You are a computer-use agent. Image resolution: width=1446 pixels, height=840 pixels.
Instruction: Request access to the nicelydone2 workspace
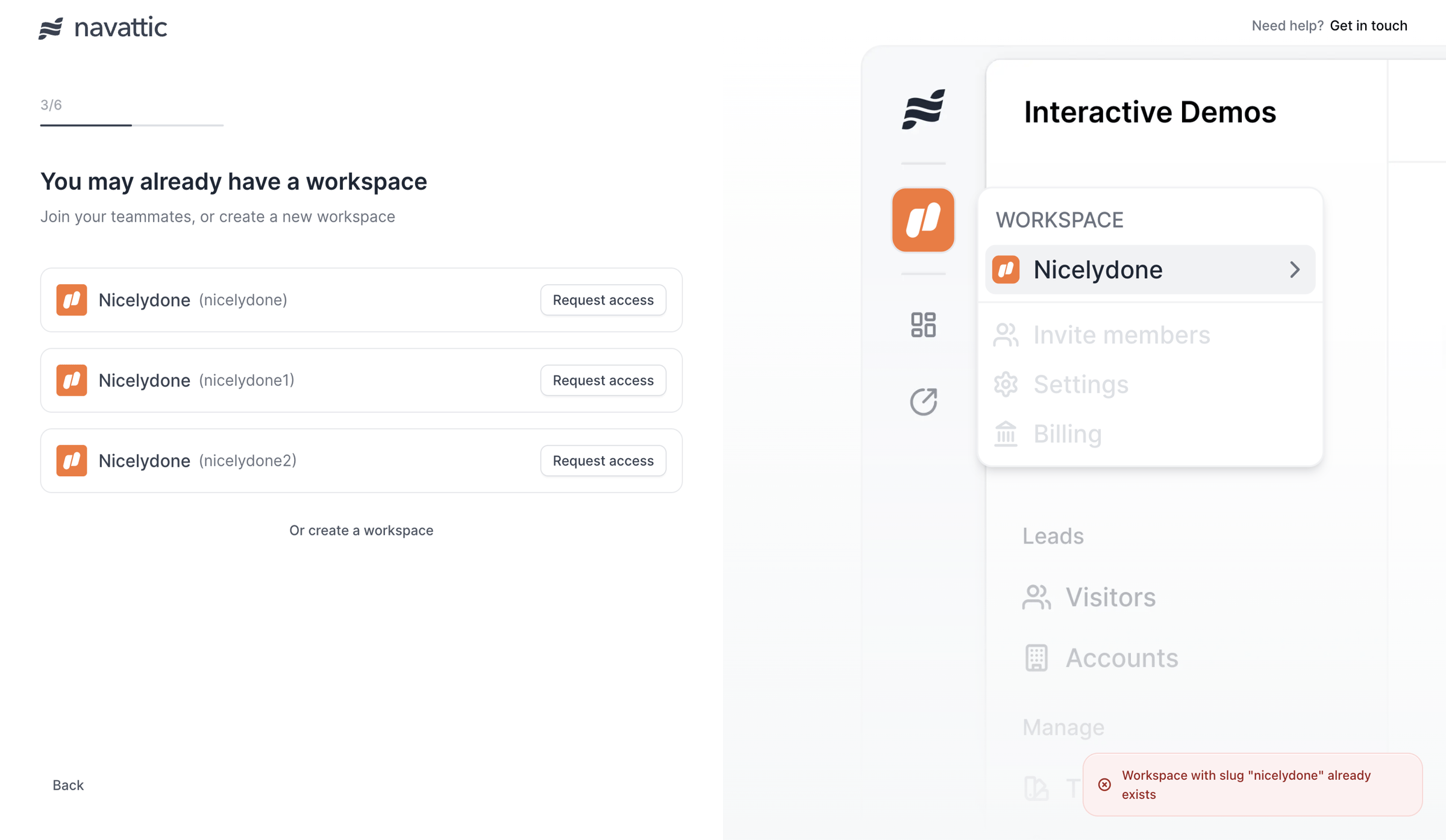coord(603,461)
